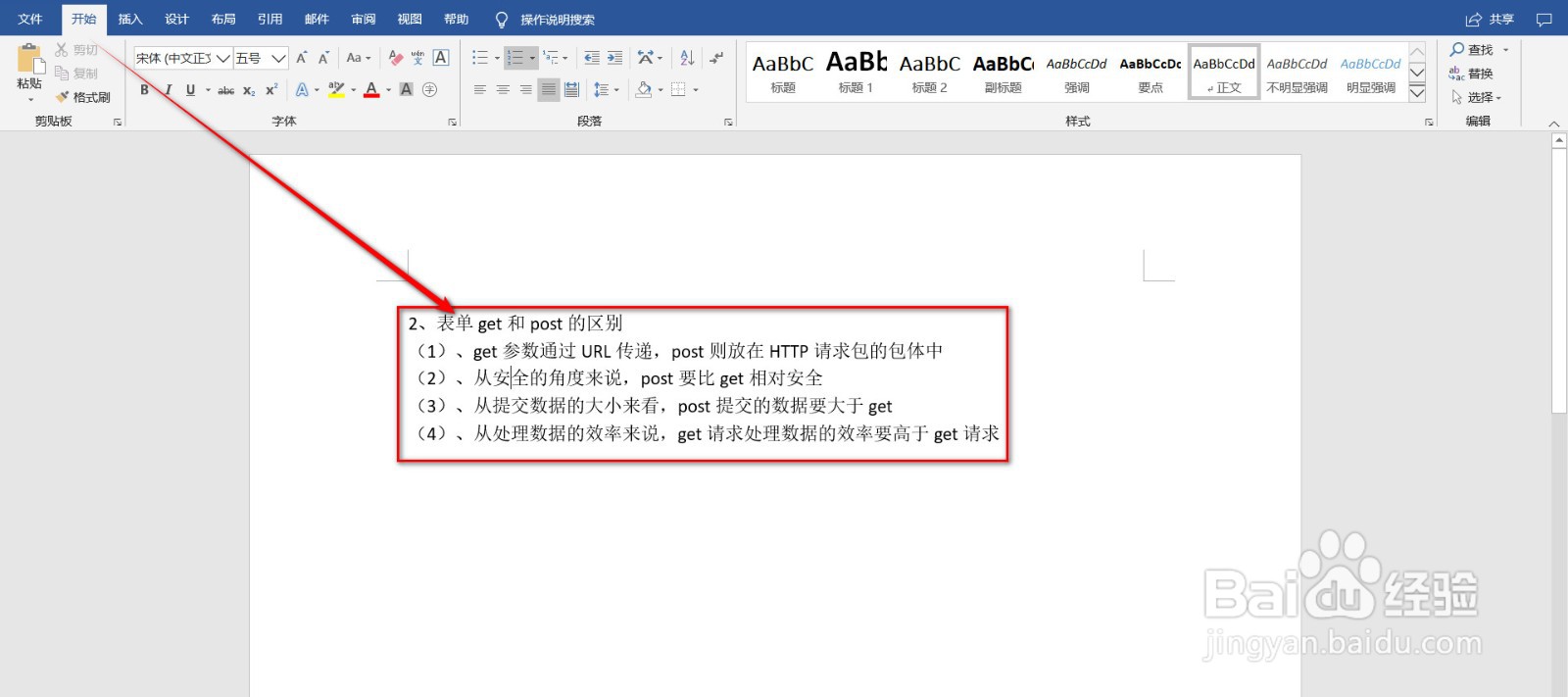Increase indent icon
Image resolution: width=1568 pixels, height=697 pixels.
tap(614, 58)
